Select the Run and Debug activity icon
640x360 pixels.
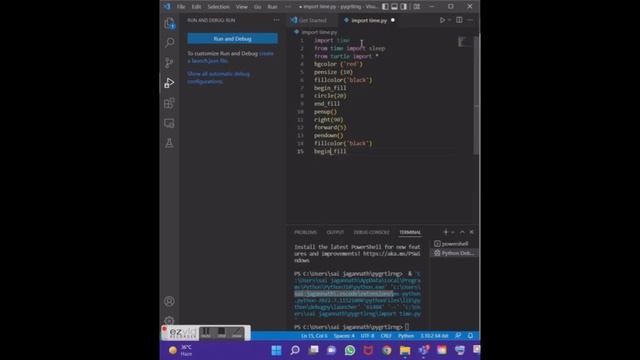(x=169, y=83)
